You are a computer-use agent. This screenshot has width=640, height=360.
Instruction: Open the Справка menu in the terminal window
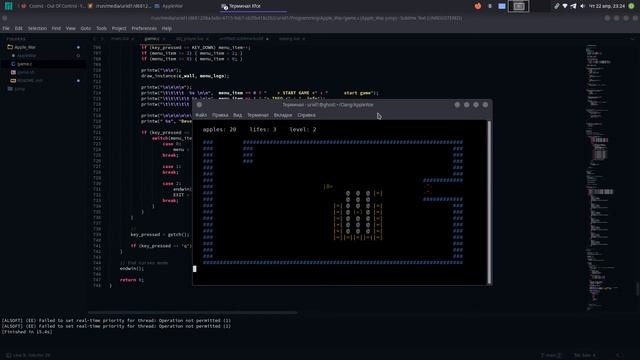point(306,115)
